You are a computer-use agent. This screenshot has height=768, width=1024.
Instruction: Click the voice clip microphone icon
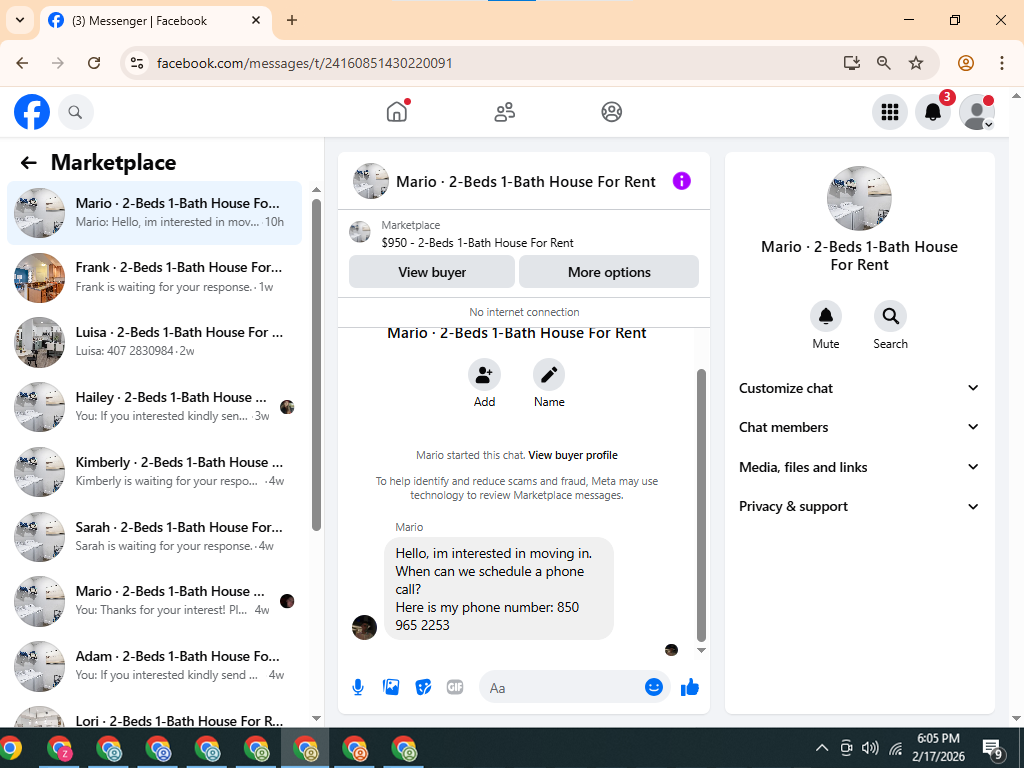(x=358, y=687)
